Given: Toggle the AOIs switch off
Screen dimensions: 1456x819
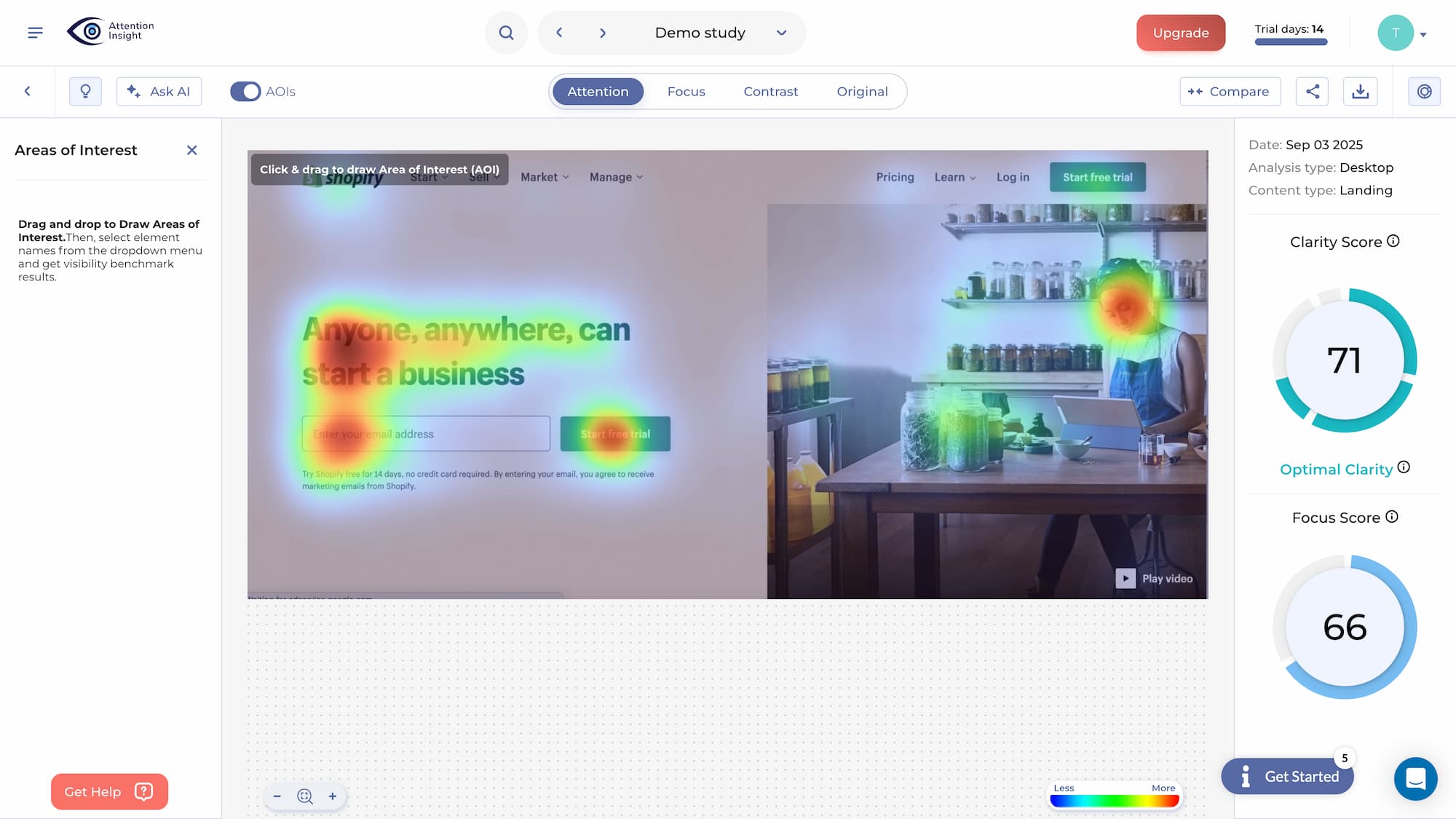Looking at the screenshot, I should click(x=245, y=92).
